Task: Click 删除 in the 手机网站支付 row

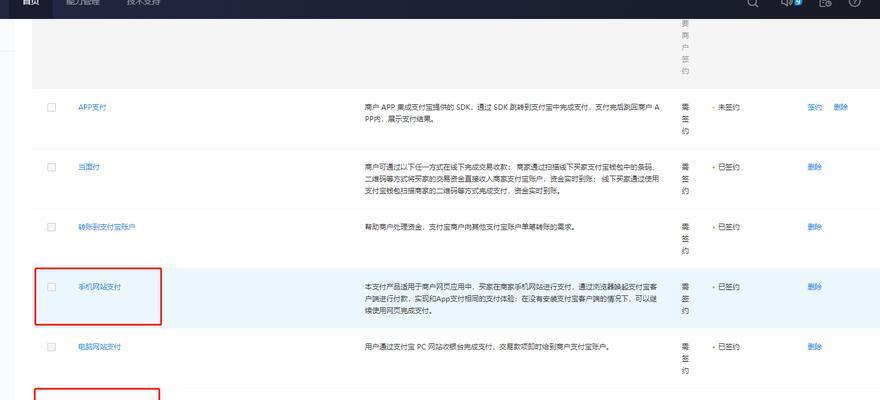Action: pyautogui.click(x=814, y=287)
